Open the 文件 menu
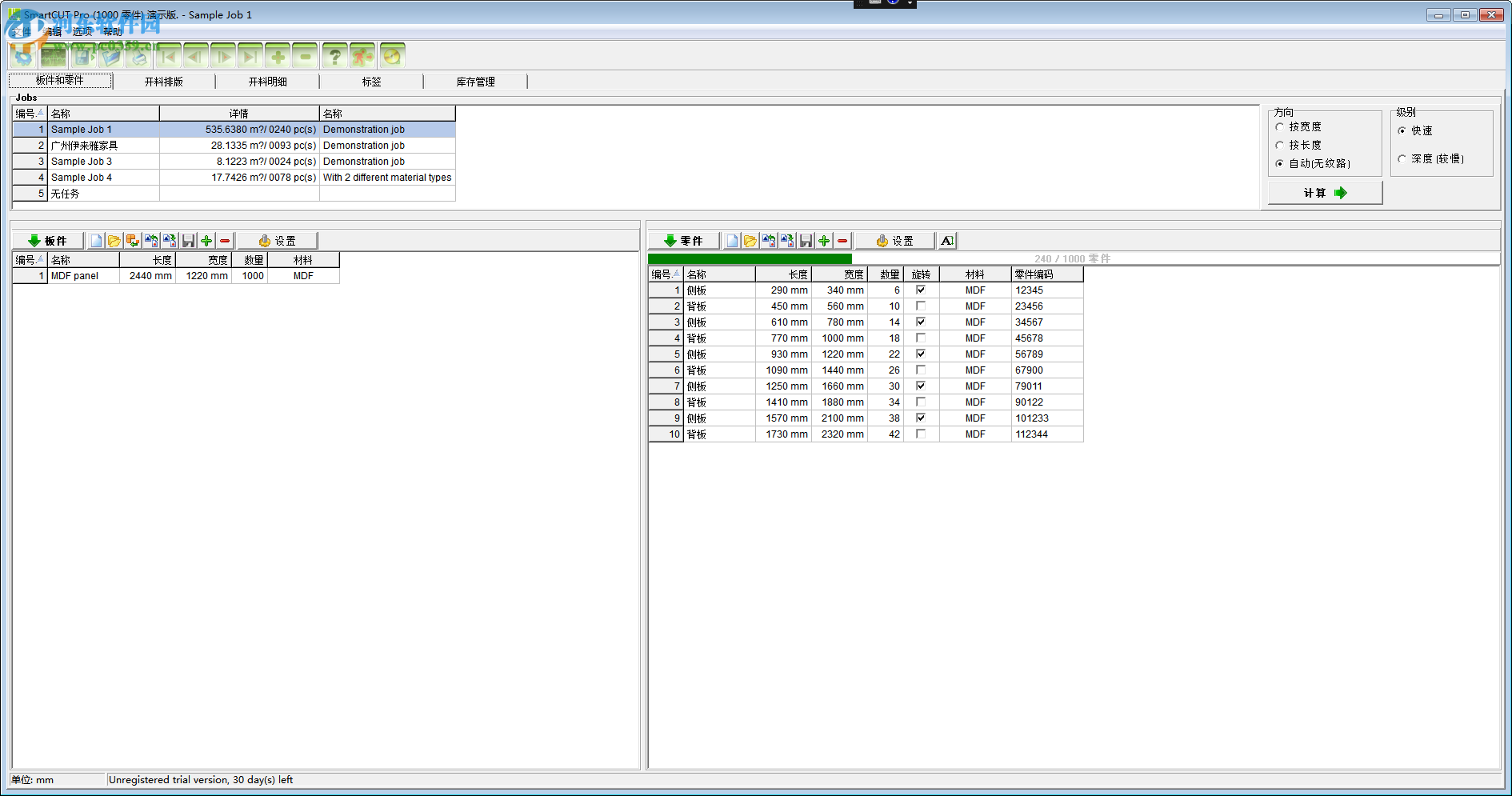The width and height of the screenshot is (1512, 796). 22,32
